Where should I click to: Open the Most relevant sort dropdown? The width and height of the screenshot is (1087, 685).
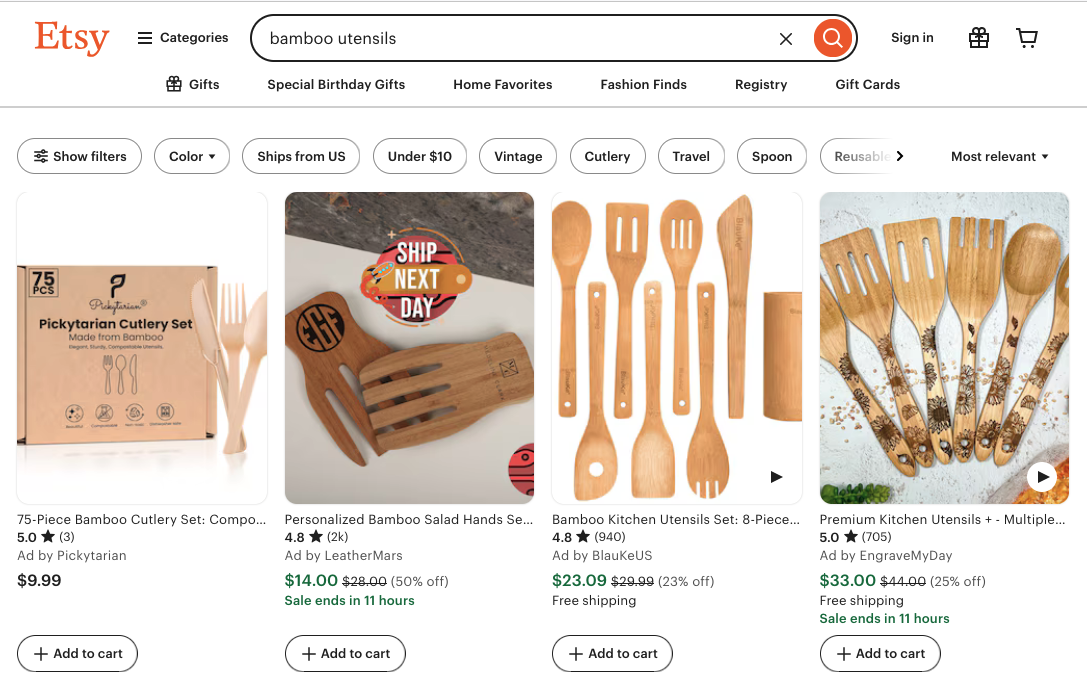[1000, 156]
